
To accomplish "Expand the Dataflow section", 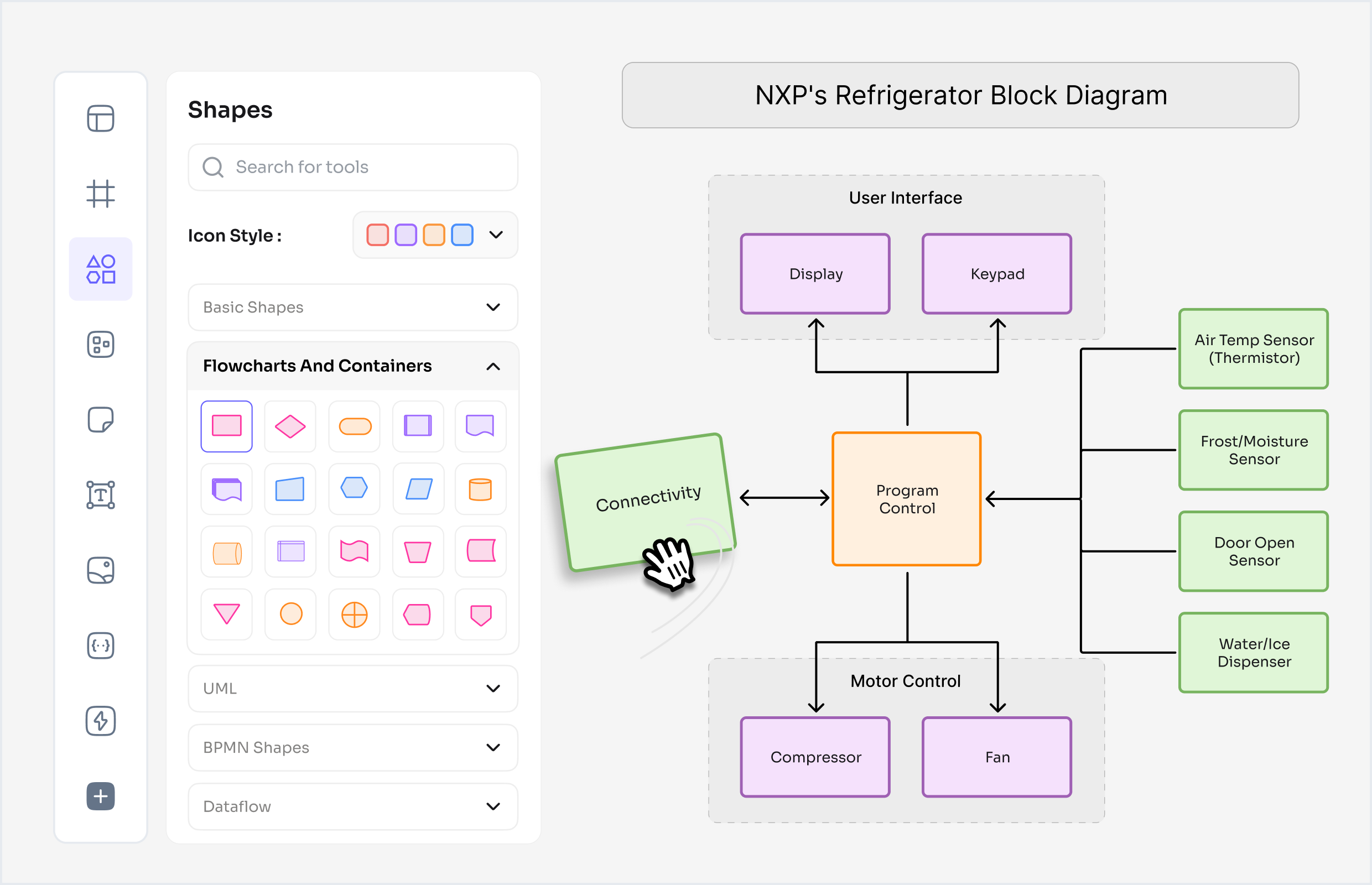I will tap(353, 807).
